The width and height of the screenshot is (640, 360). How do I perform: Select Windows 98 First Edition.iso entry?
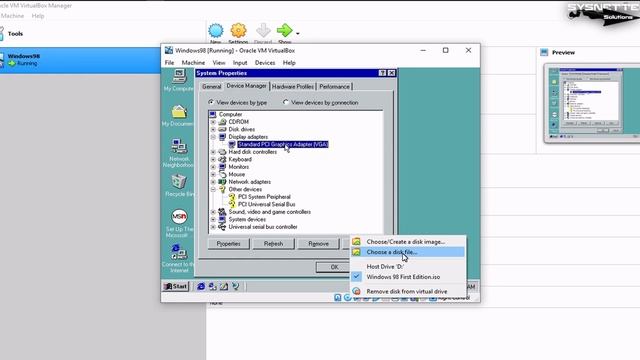pos(408,277)
